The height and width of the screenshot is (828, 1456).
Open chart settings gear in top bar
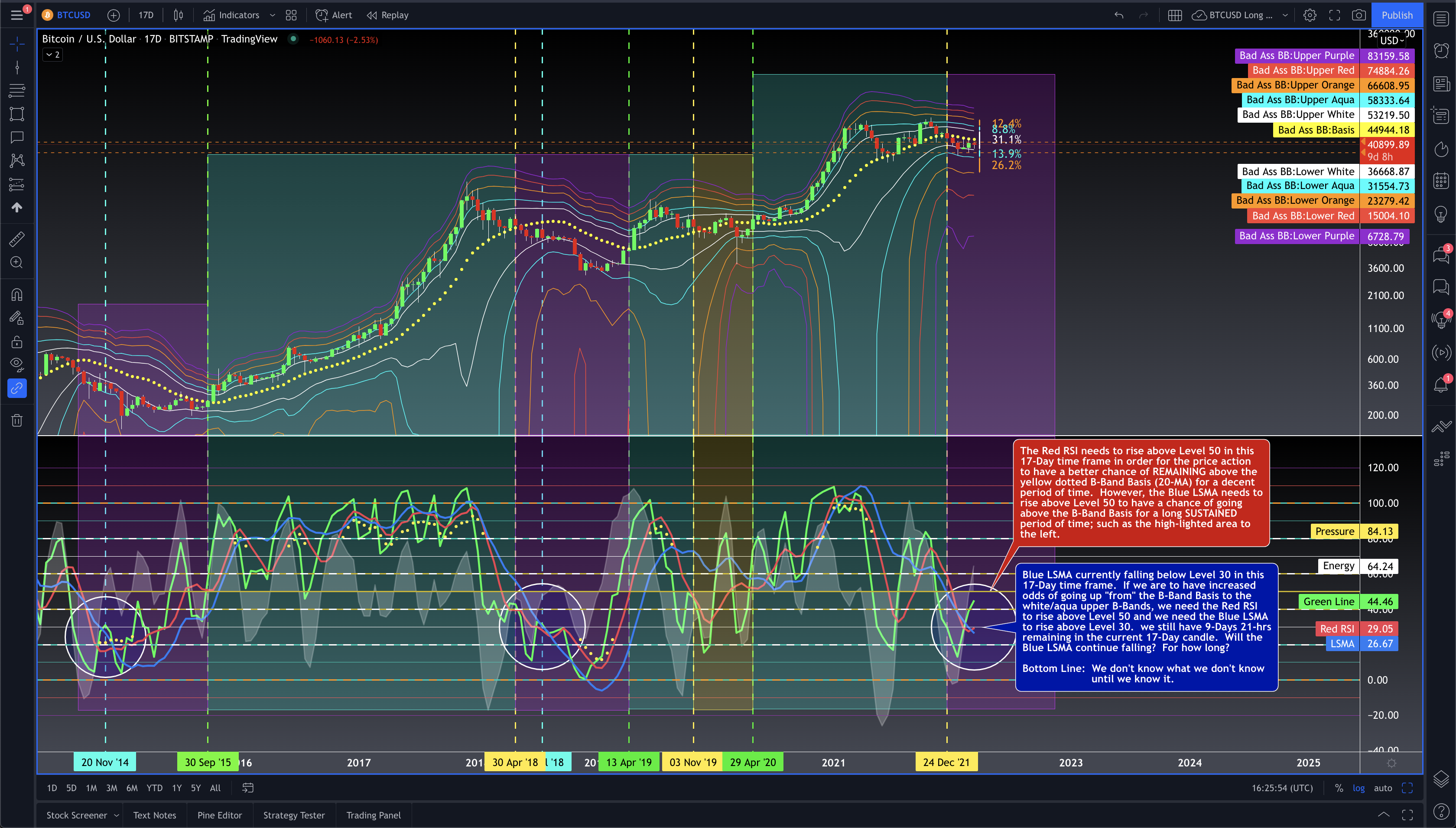(1310, 15)
